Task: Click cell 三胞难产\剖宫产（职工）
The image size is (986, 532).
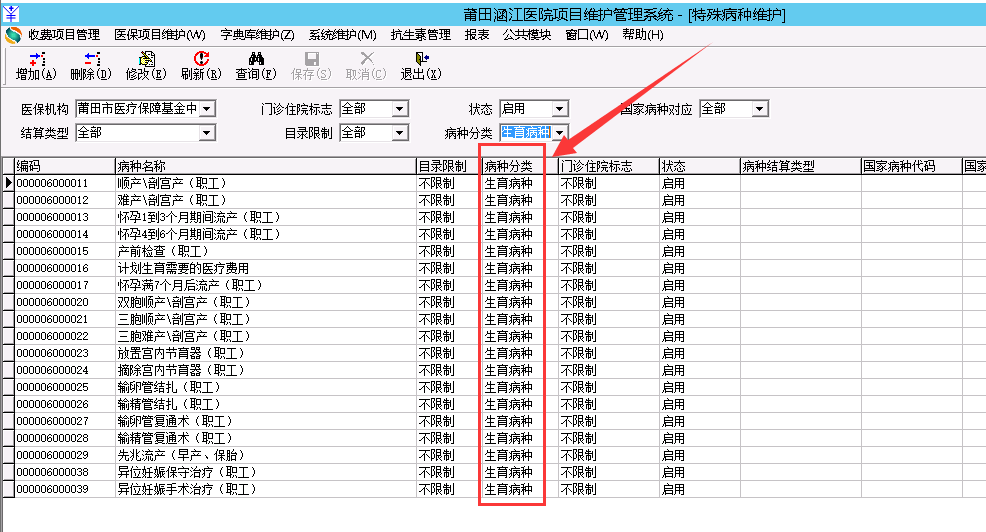Action: click(x=266, y=336)
